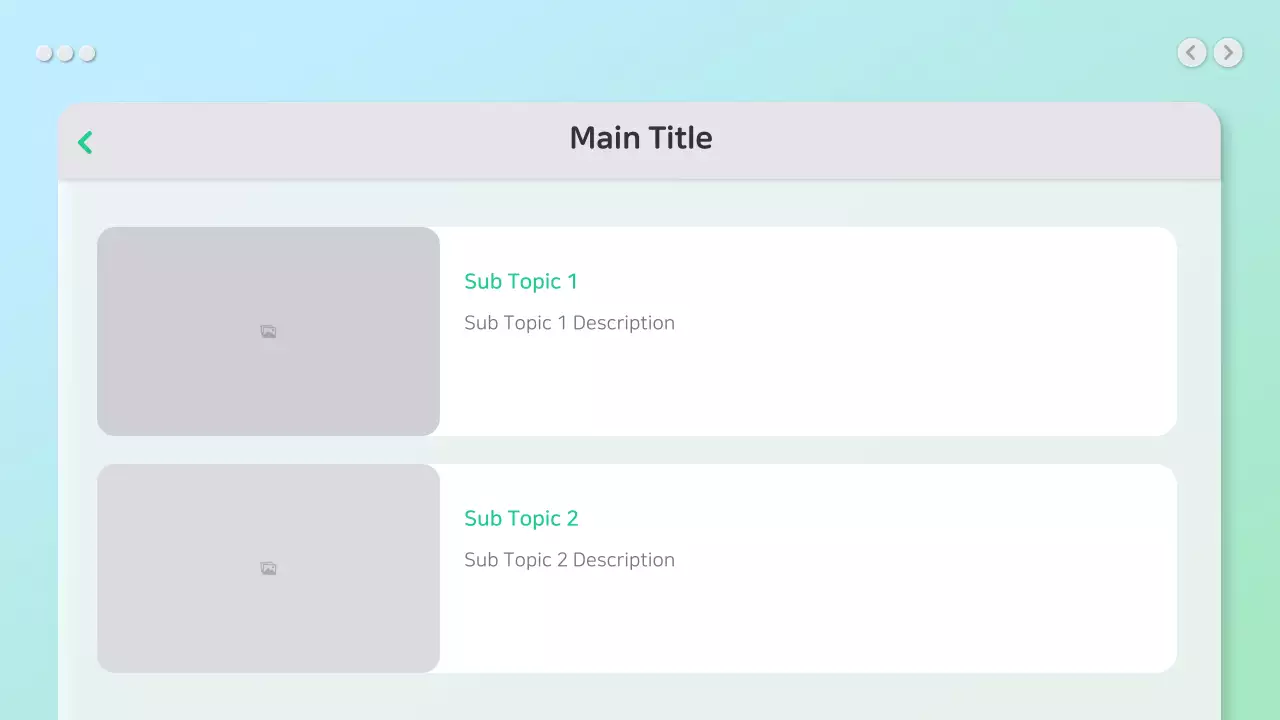Image resolution: width=1280 pixels, height=720 pixels.
Task: Open the Sub Topic 1 title link
Action: (520, 282)
